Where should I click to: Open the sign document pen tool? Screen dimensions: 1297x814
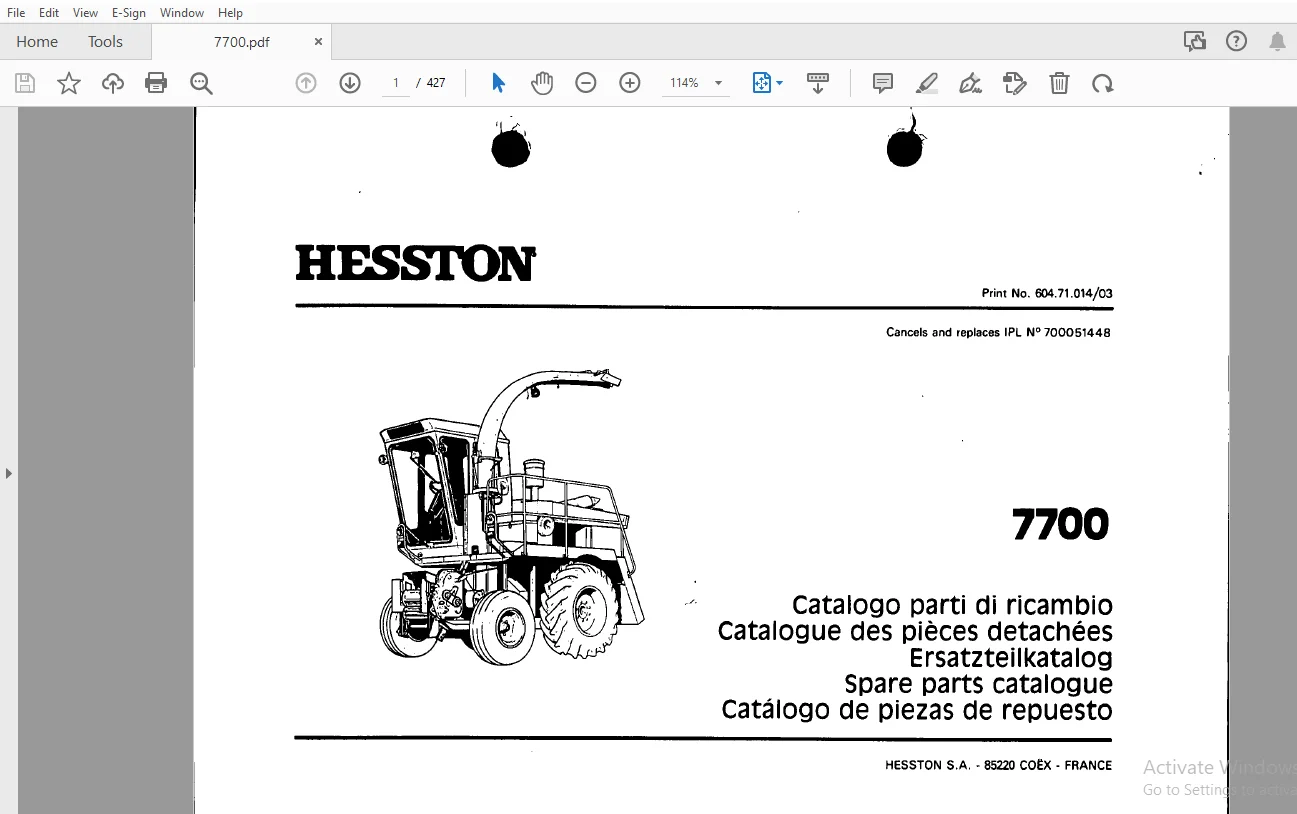(x=970, y=83)
